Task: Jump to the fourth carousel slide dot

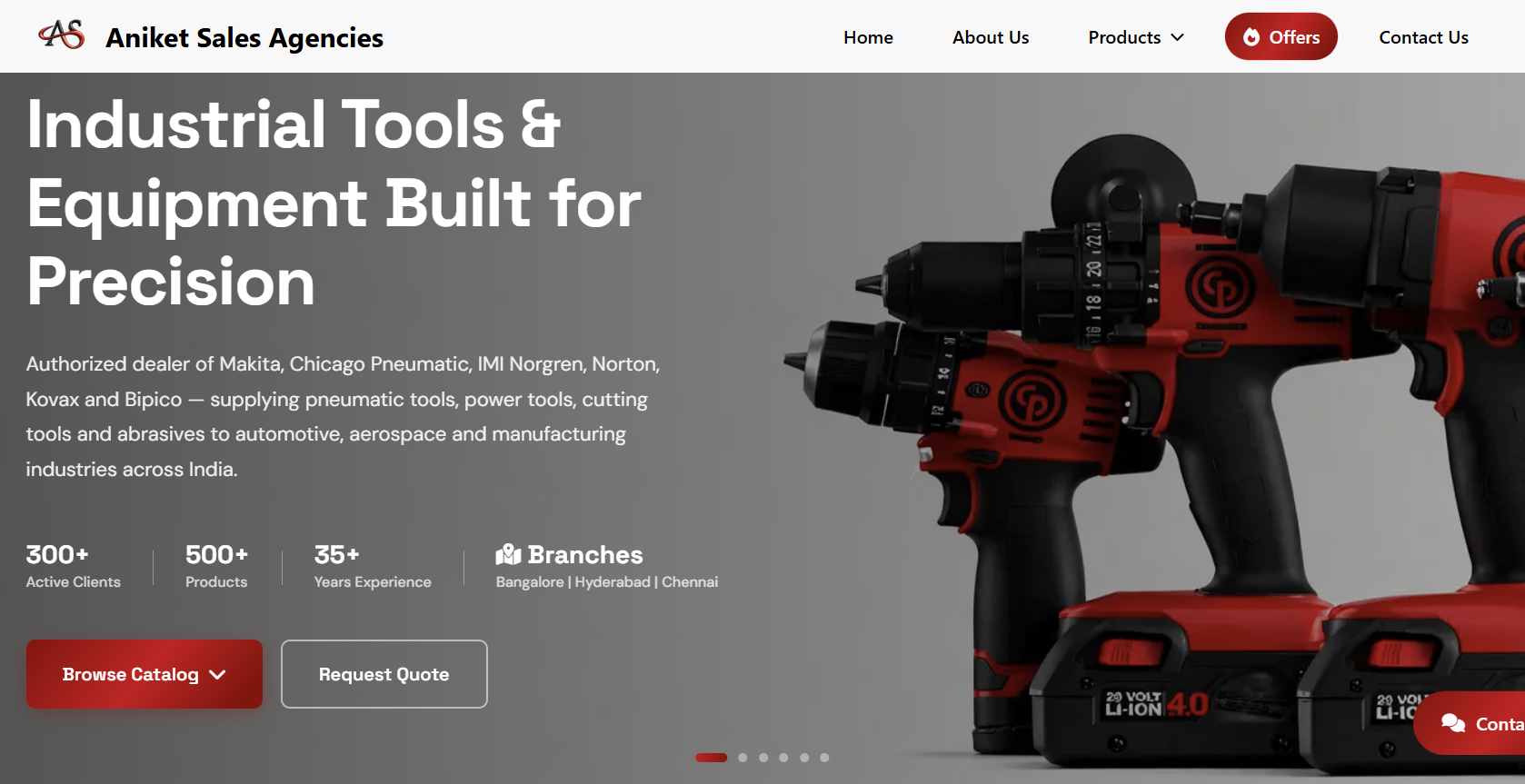Action: (x=783, y=758)
